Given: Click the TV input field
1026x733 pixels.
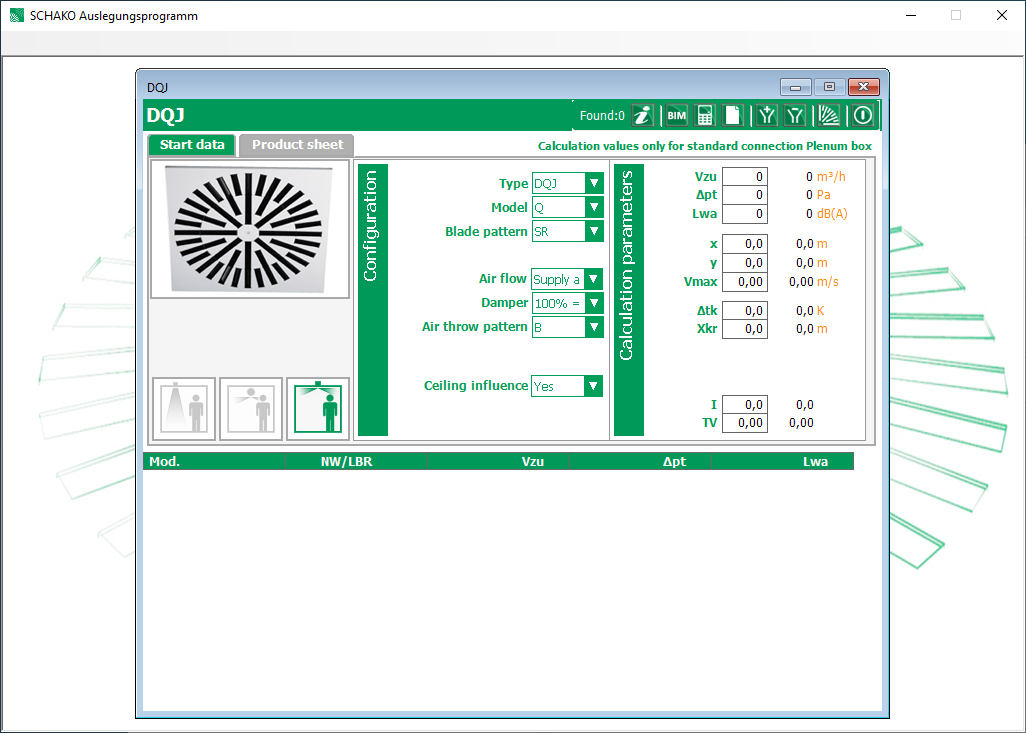Looking at the screenshot, I should click(745, 423).
